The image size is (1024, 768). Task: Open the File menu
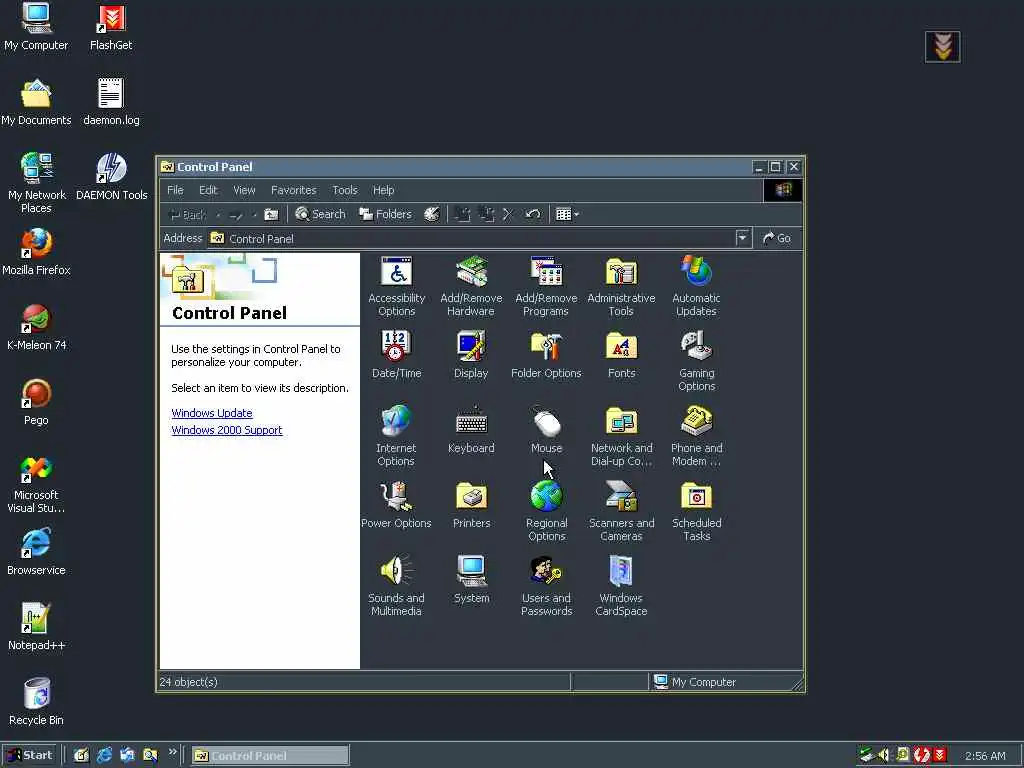(x=175, y=190)
